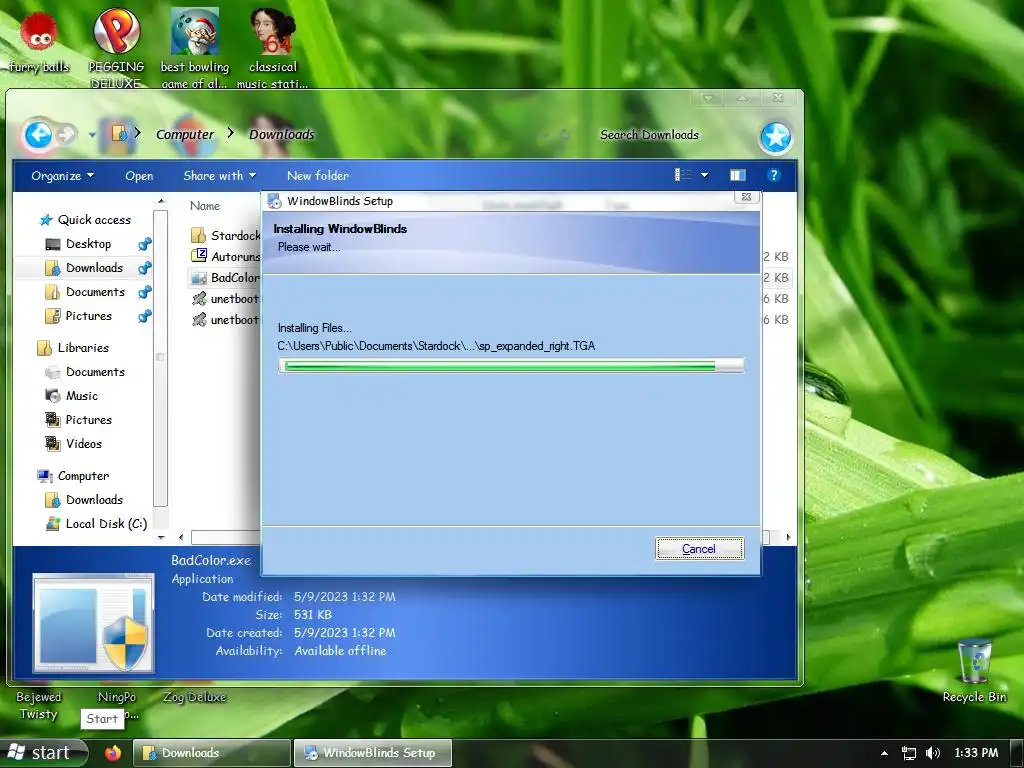Open best bowling game desktop icon

[195, 49]
